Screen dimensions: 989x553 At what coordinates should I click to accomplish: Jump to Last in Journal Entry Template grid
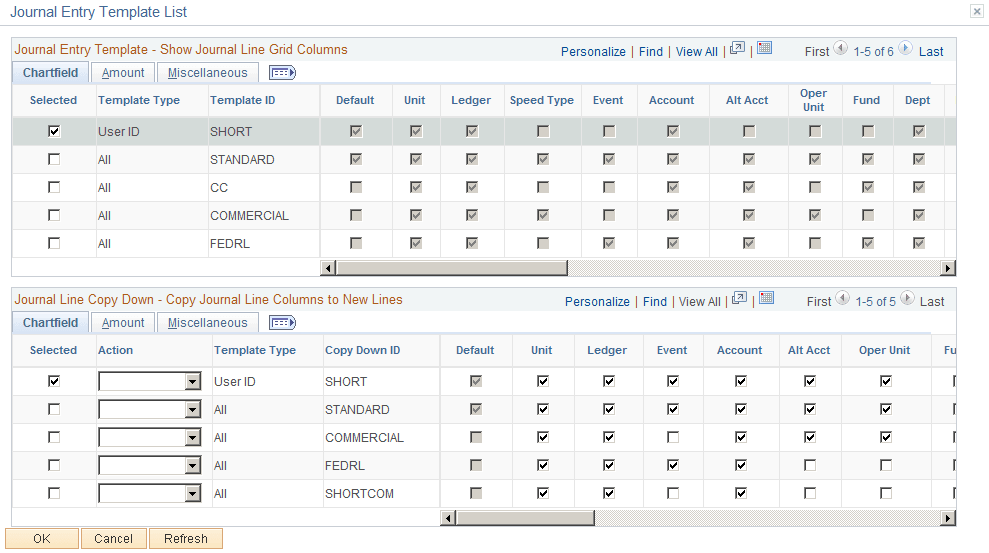coord(931,52)
